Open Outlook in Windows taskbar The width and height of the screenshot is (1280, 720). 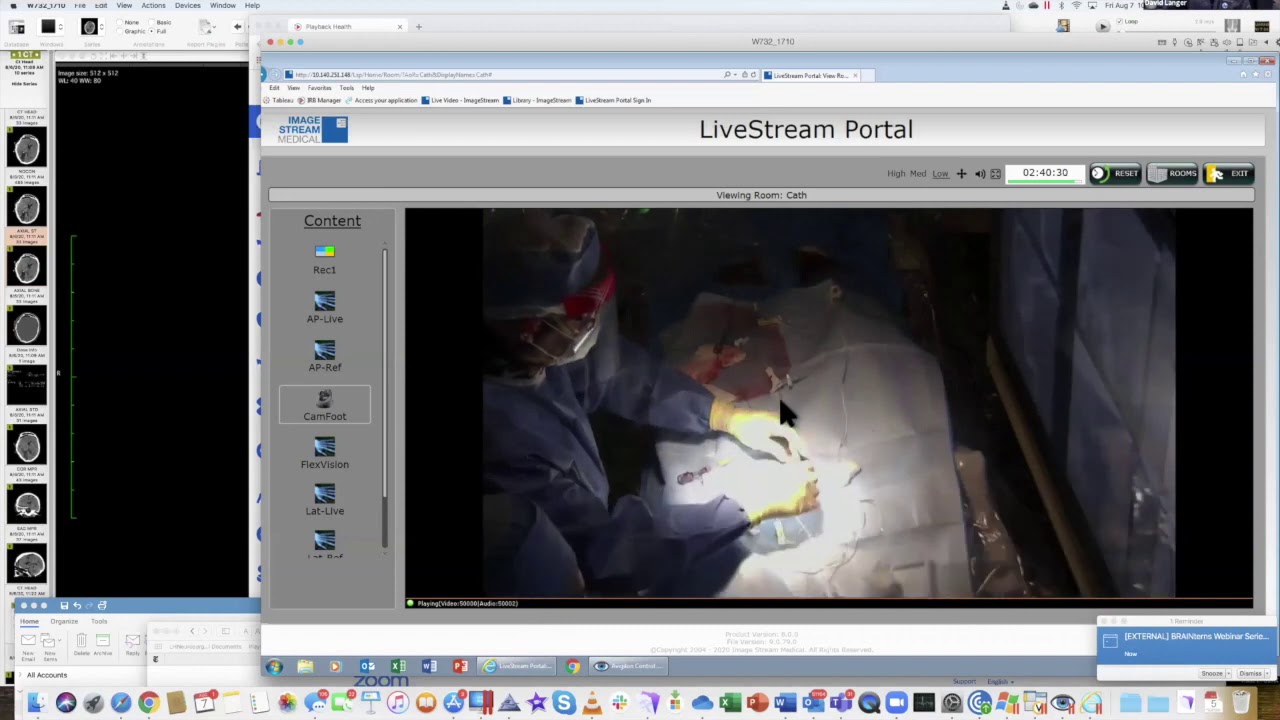coord(367,666)
